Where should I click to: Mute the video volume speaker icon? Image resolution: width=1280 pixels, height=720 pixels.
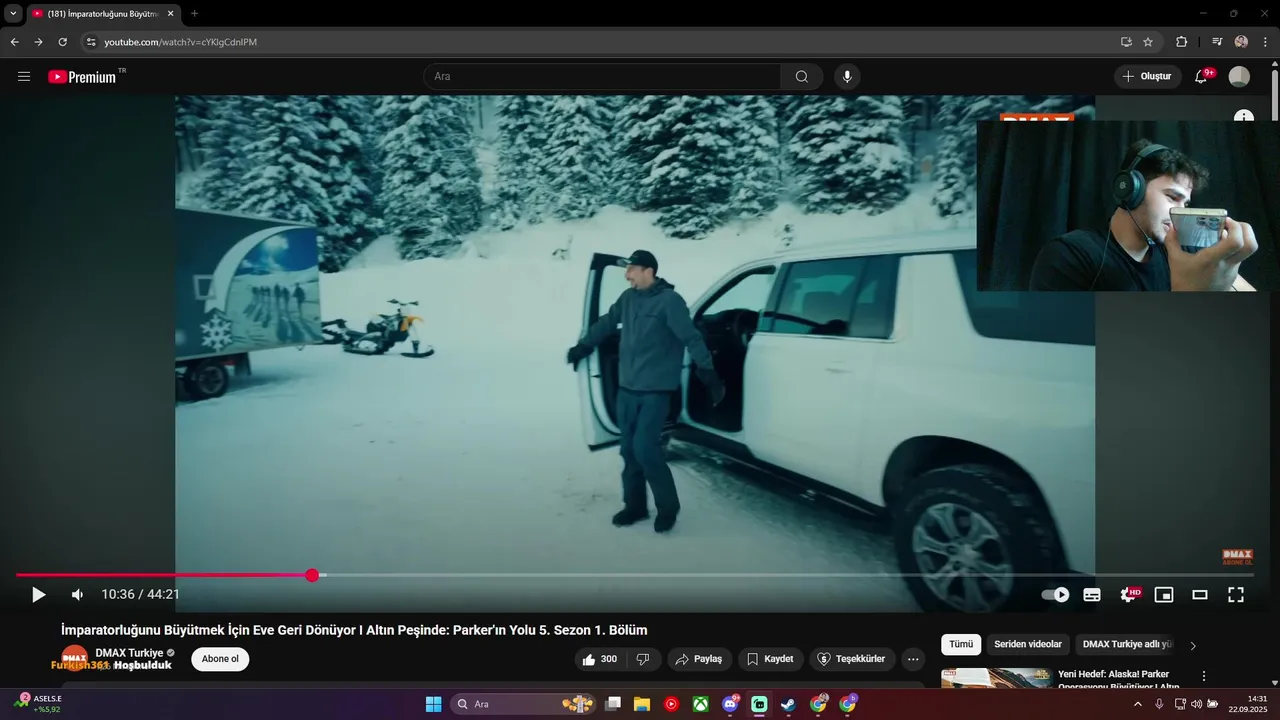click(x=77, y=595)
